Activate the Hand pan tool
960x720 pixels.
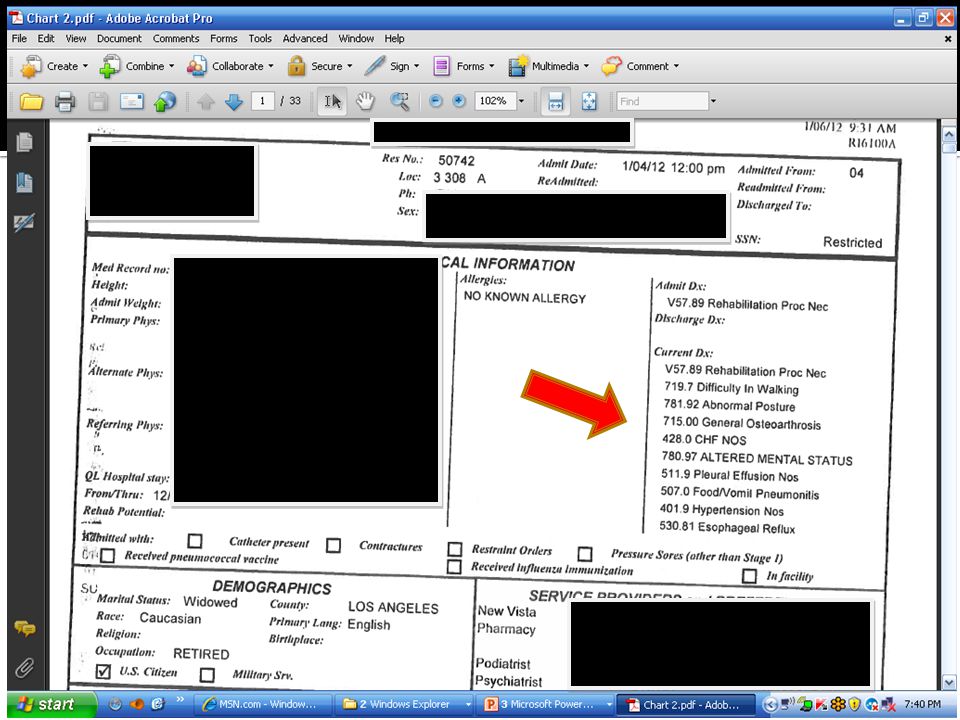point(366,101)
